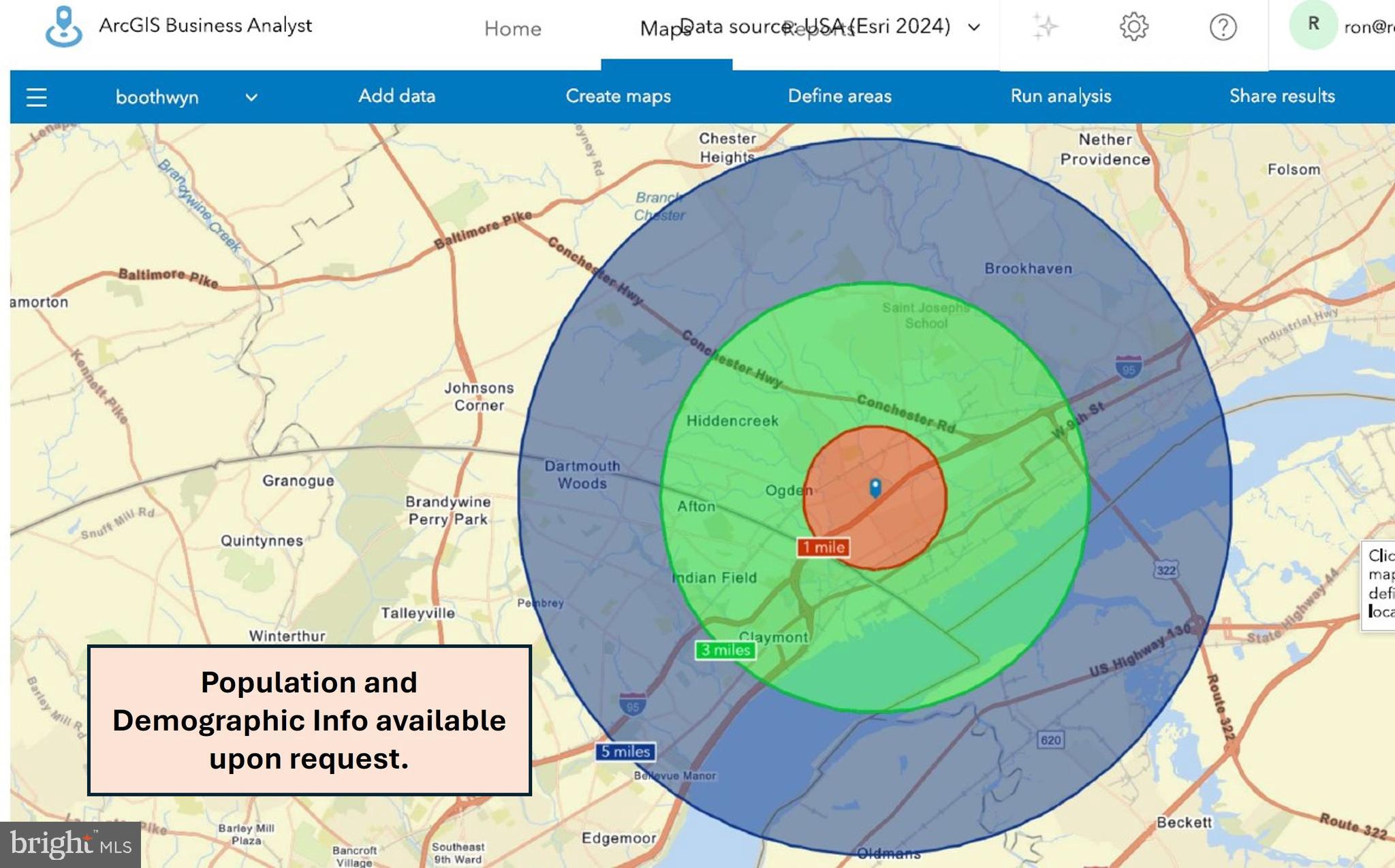Click the Interstate 95 shield near Claymont
The image size is (1395, 868).
[633, 705]
